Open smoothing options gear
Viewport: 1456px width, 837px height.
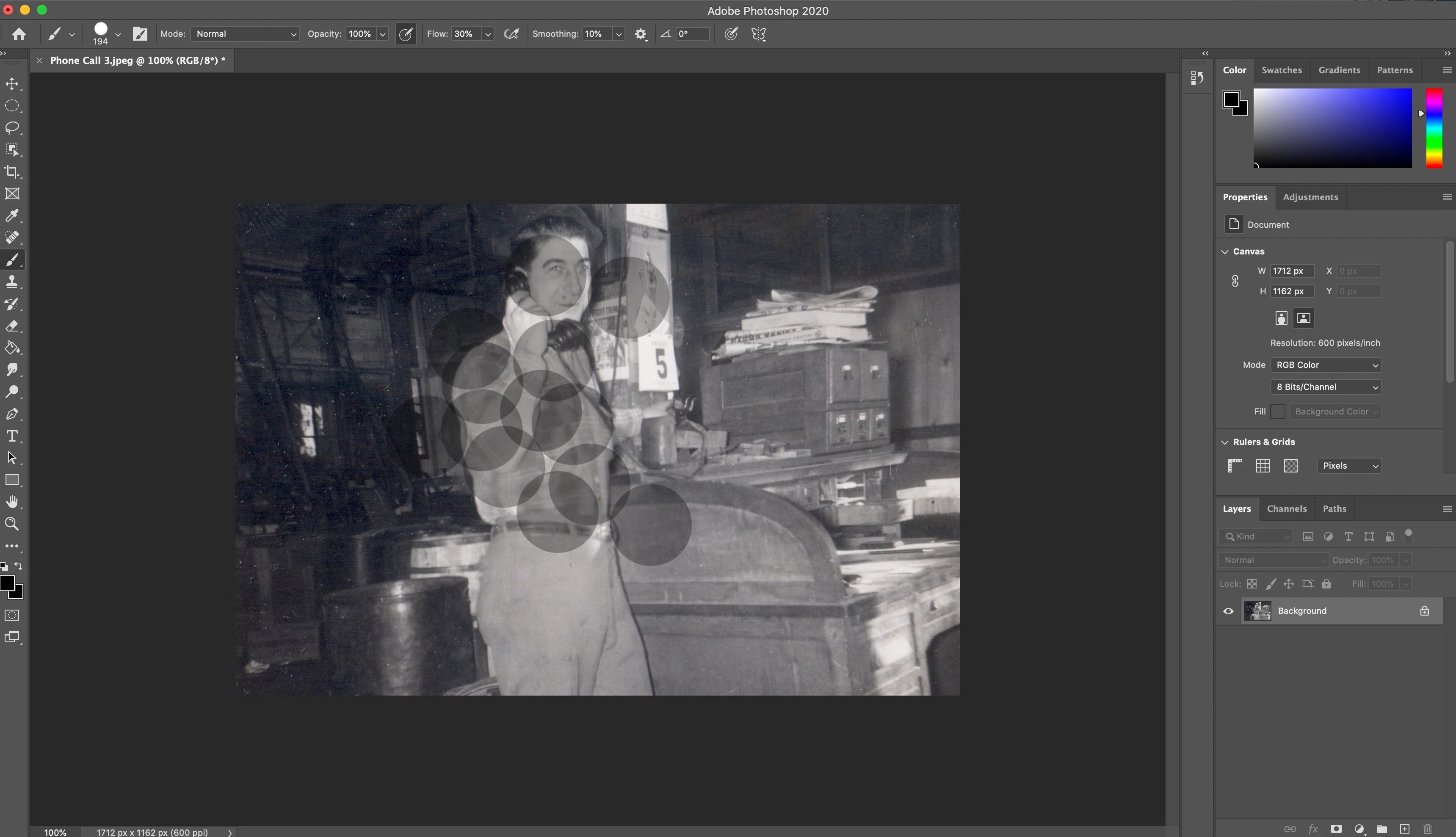pos(640,34)
